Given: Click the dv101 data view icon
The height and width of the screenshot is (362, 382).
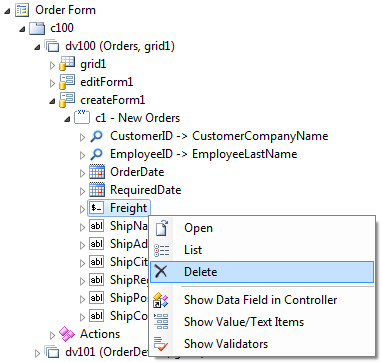Looking at the screenshot, I should coord(52,352).
